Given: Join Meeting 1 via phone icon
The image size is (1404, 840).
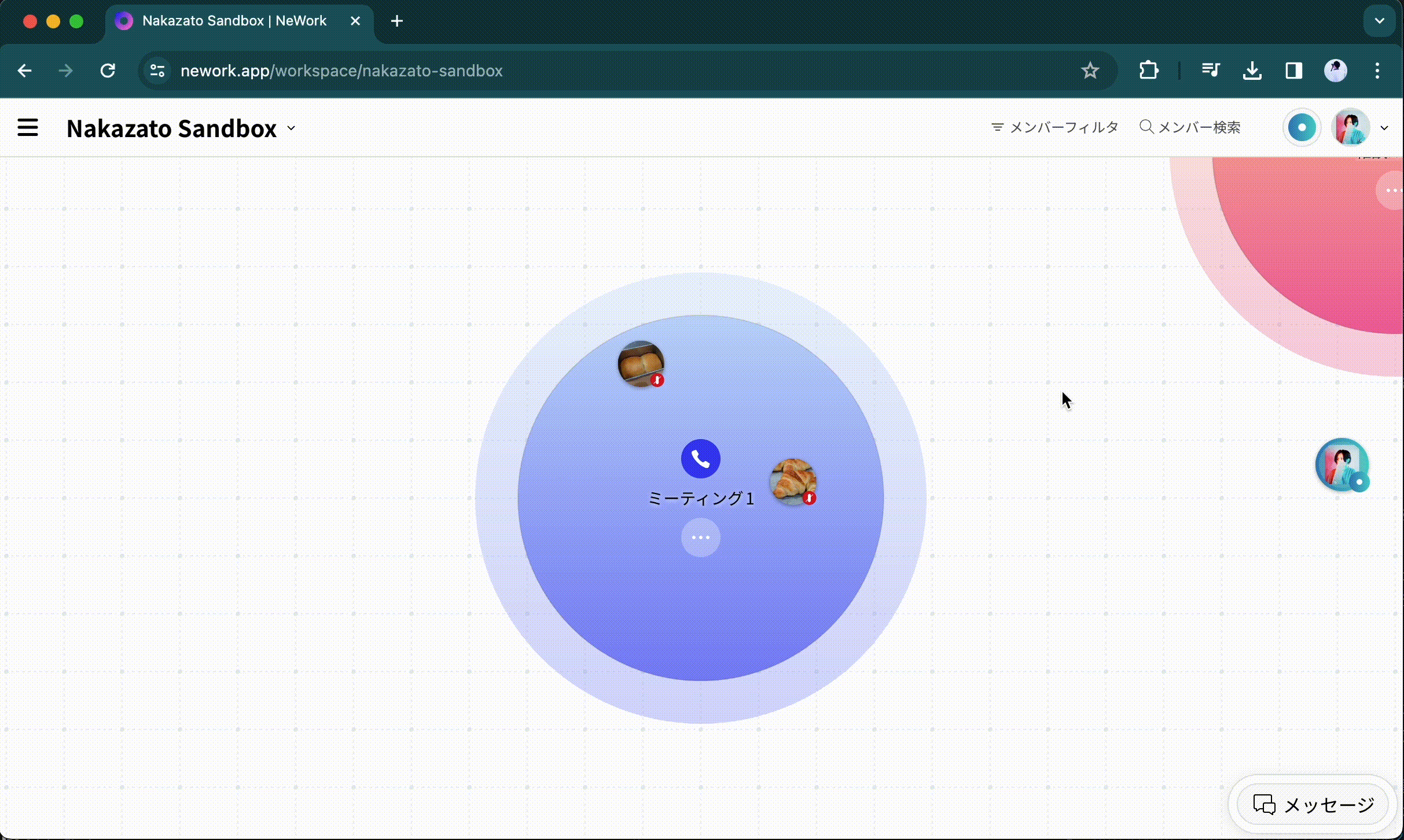Looking at the screenshot, I should click(700, 459).
